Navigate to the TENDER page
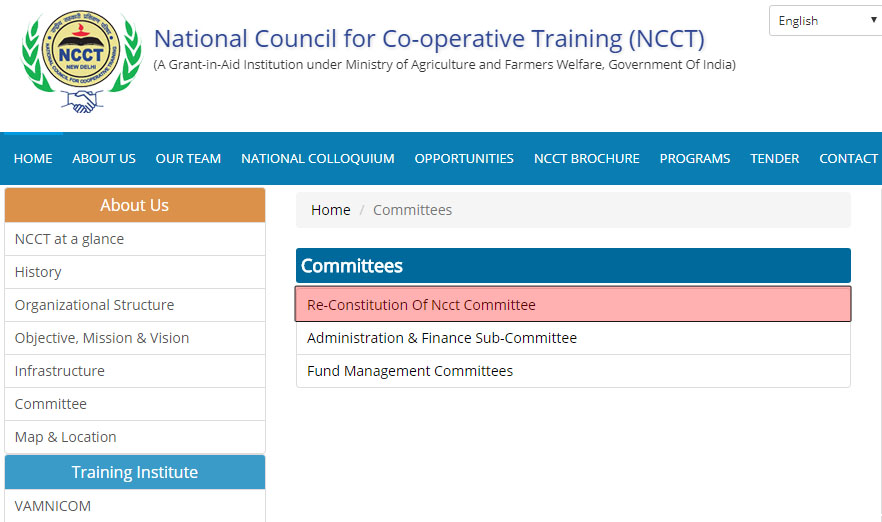The image size is (882, 522). [x=775, y=159]
